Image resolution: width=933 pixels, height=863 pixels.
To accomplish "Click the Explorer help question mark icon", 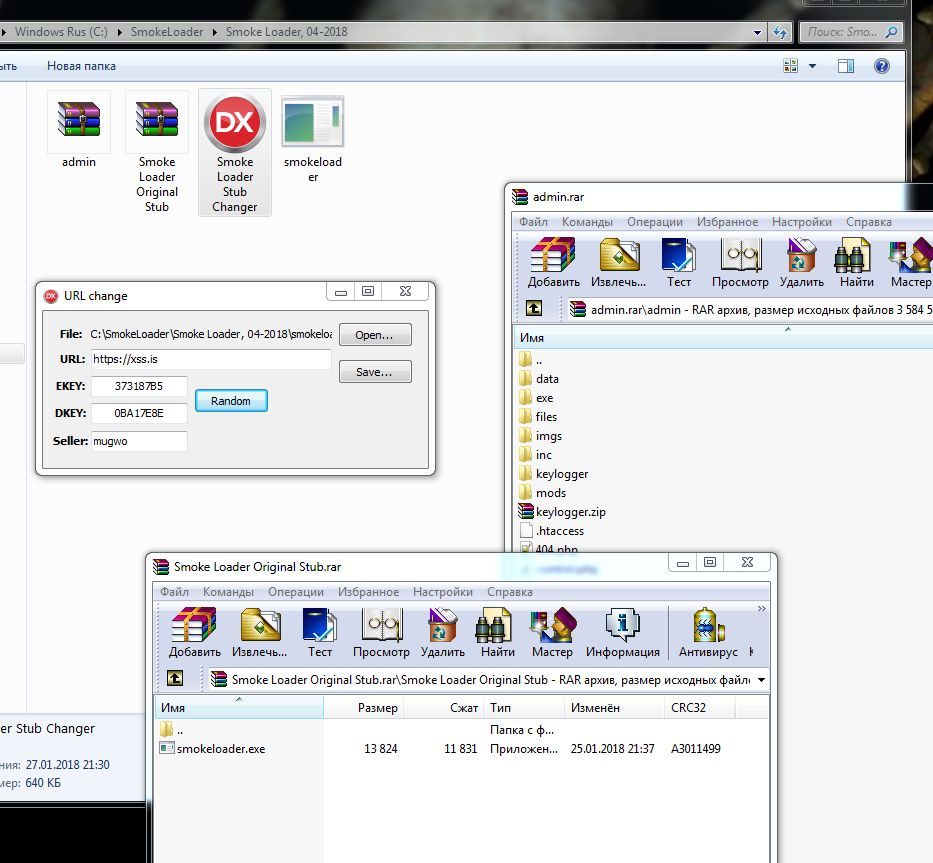I will point(882,66).
